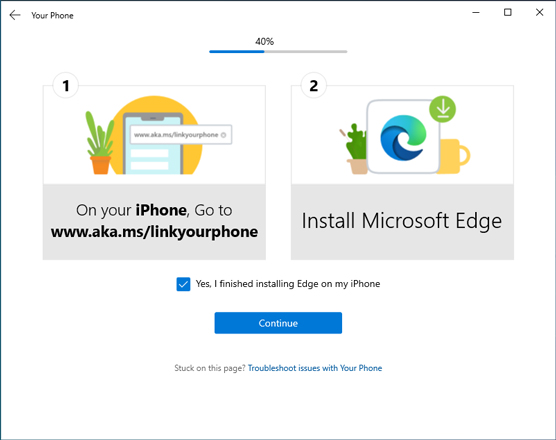Click the Microsoft Edge logo icon
The image size is (556, 440).
coord(403,138)
